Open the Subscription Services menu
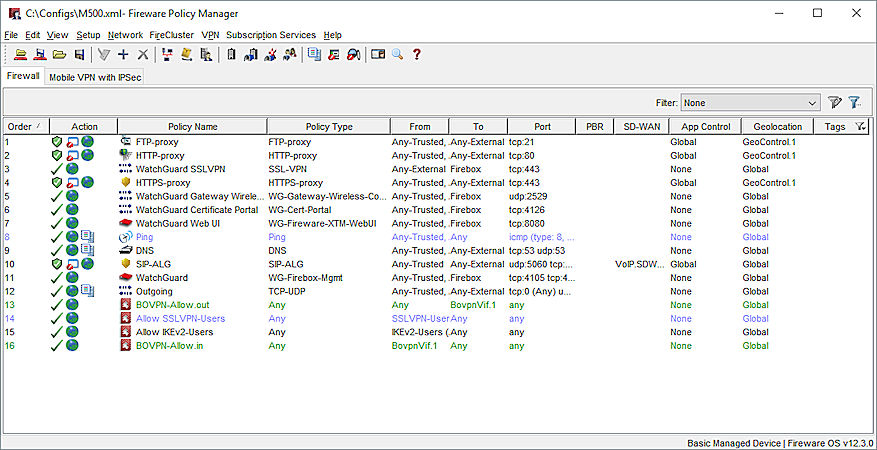This screenshot has width=877, height=450. pos(270,35)
